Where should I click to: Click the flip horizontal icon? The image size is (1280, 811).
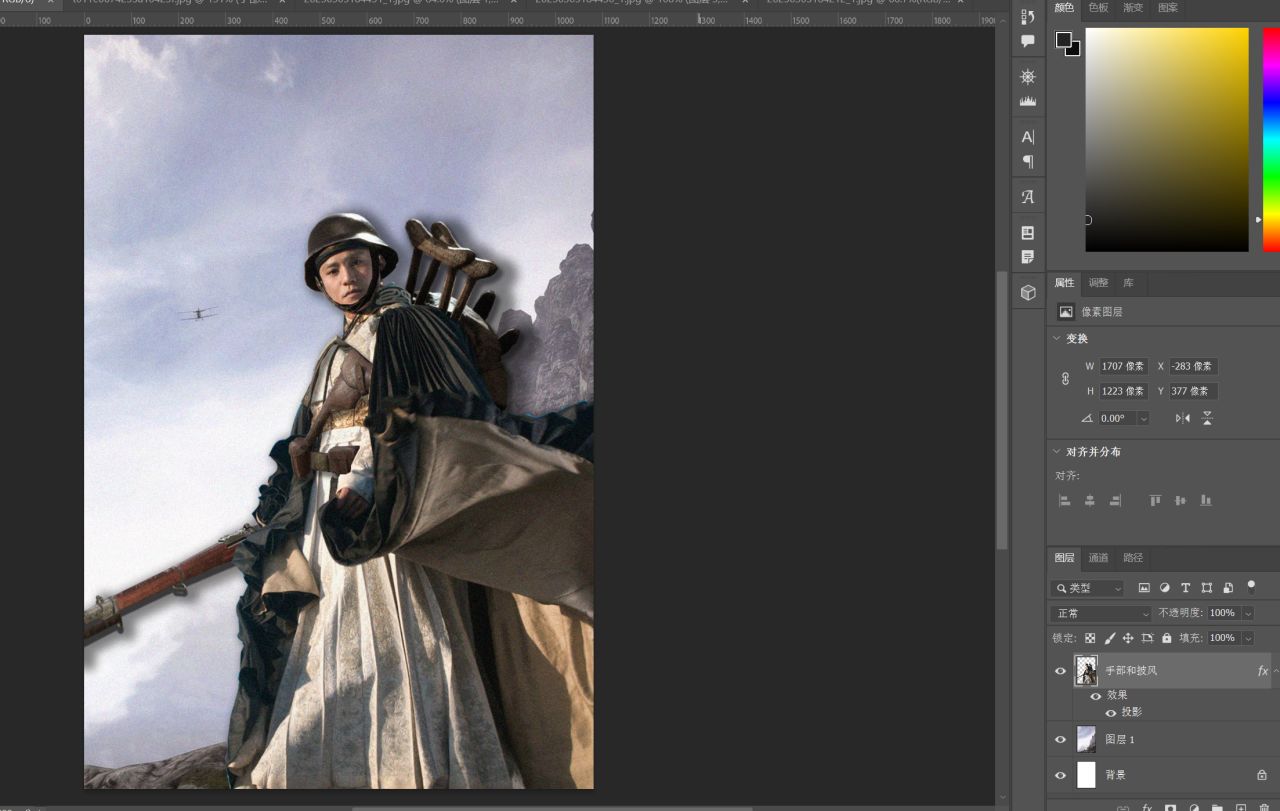click(x=1183, y=418)
